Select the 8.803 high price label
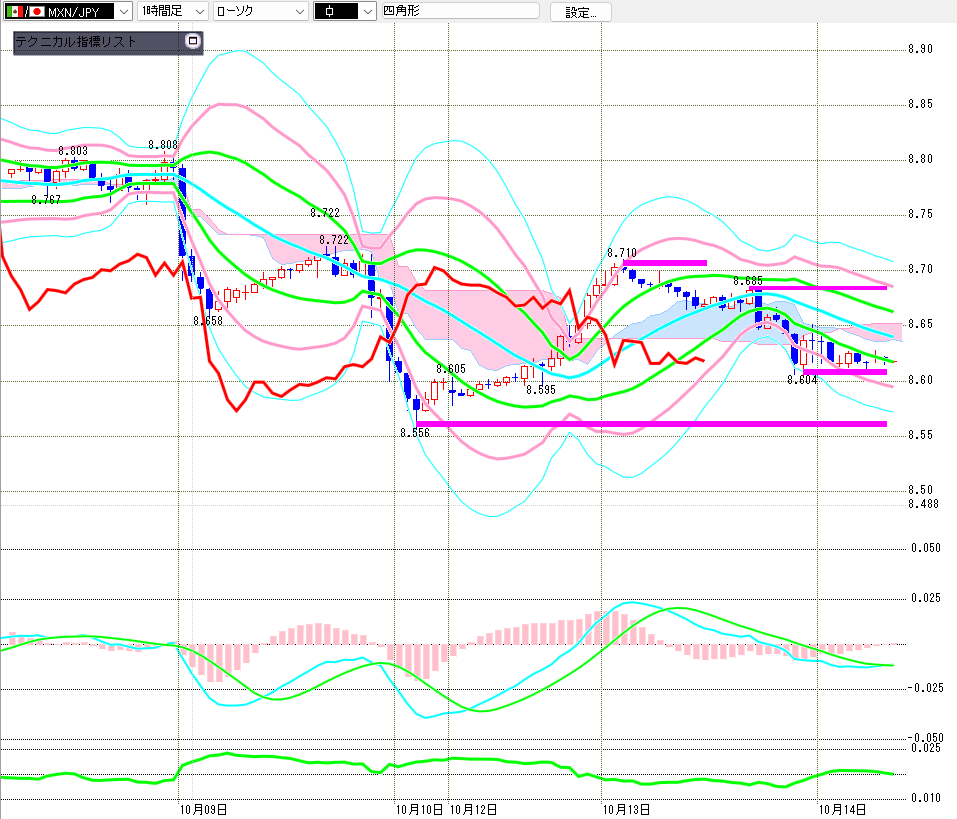 73,151
